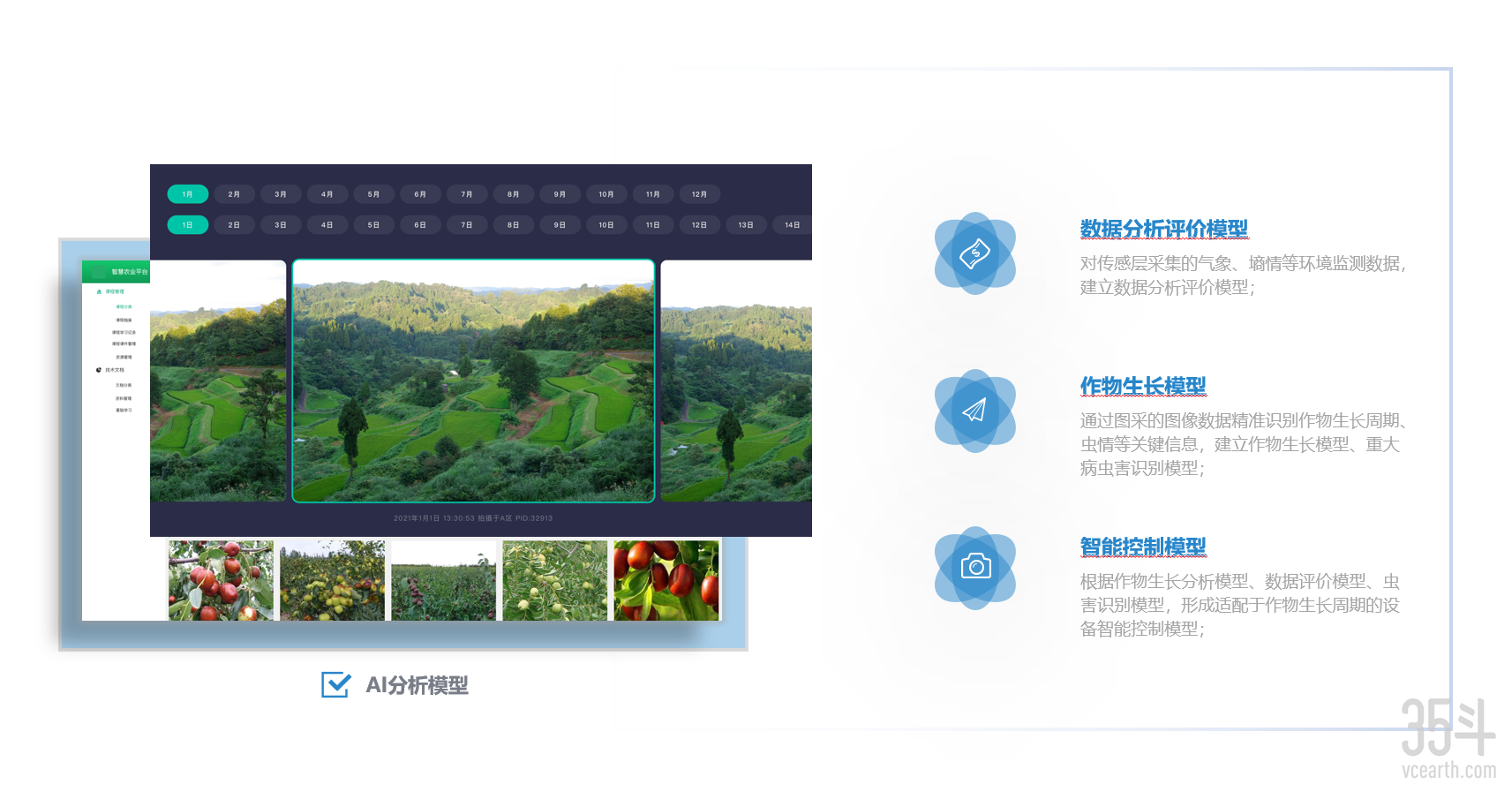Viewport: 1512px width, 792px height.
Task: Switch to the 9日 day pill
Action: coord(560,225)
